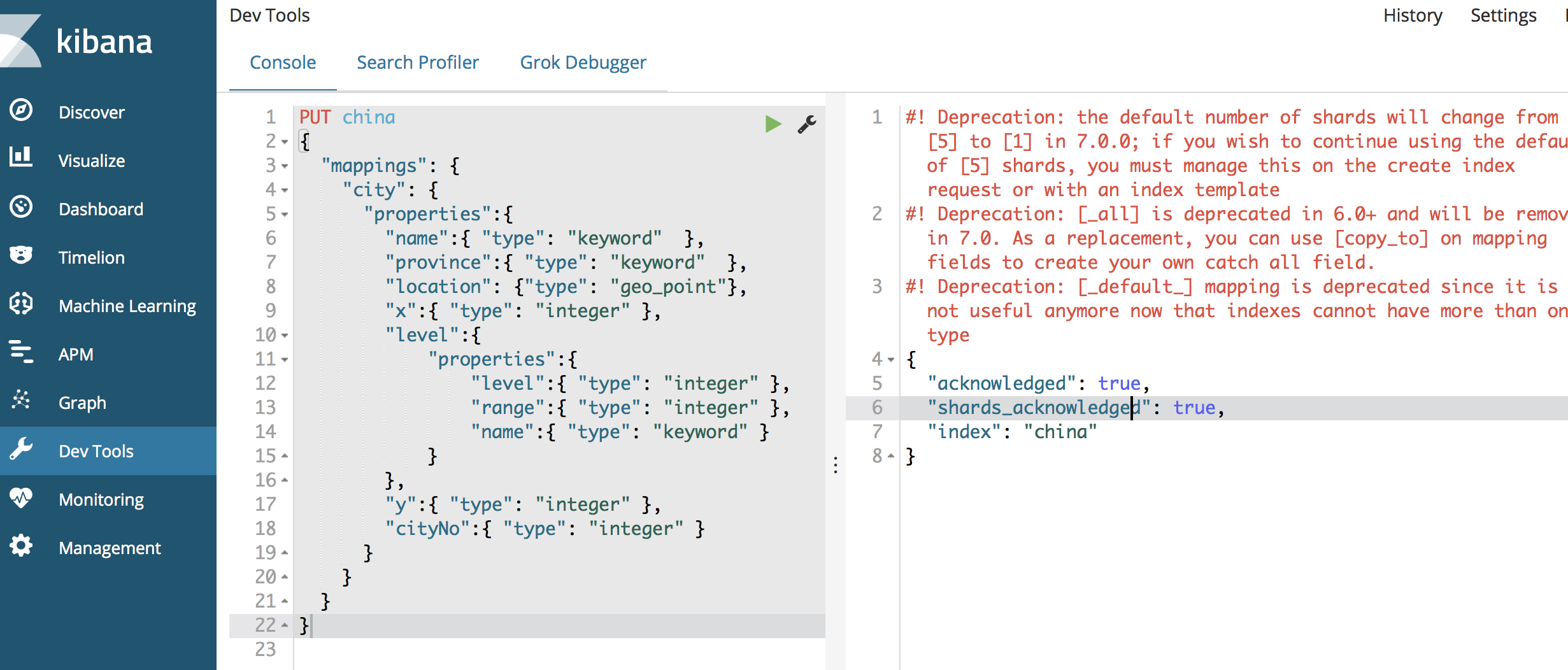Open Discover compass icon
This screenshot has height=670, width=1568.
click(21, 110)
